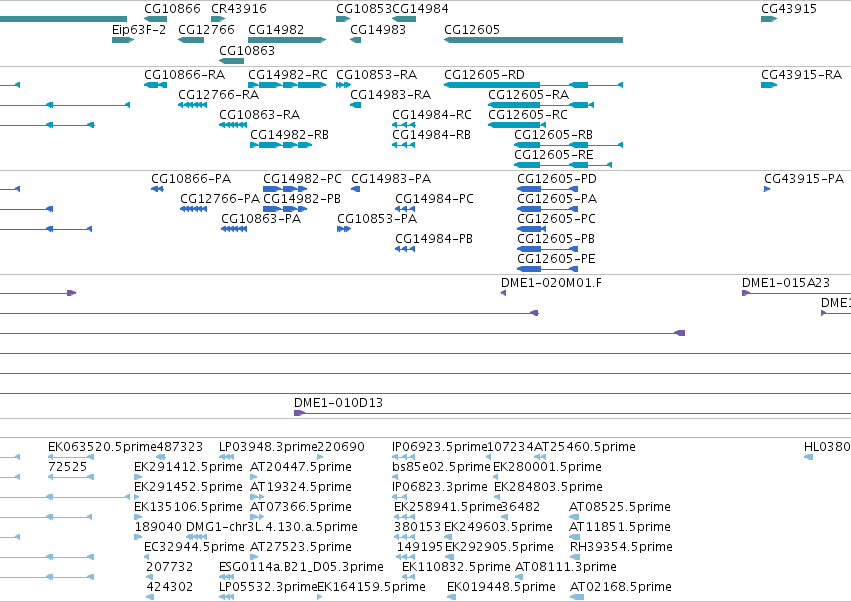This screenshot has height=602, width=851.
Task: Open EST EK063520.5prime
Action: point(102,447)
